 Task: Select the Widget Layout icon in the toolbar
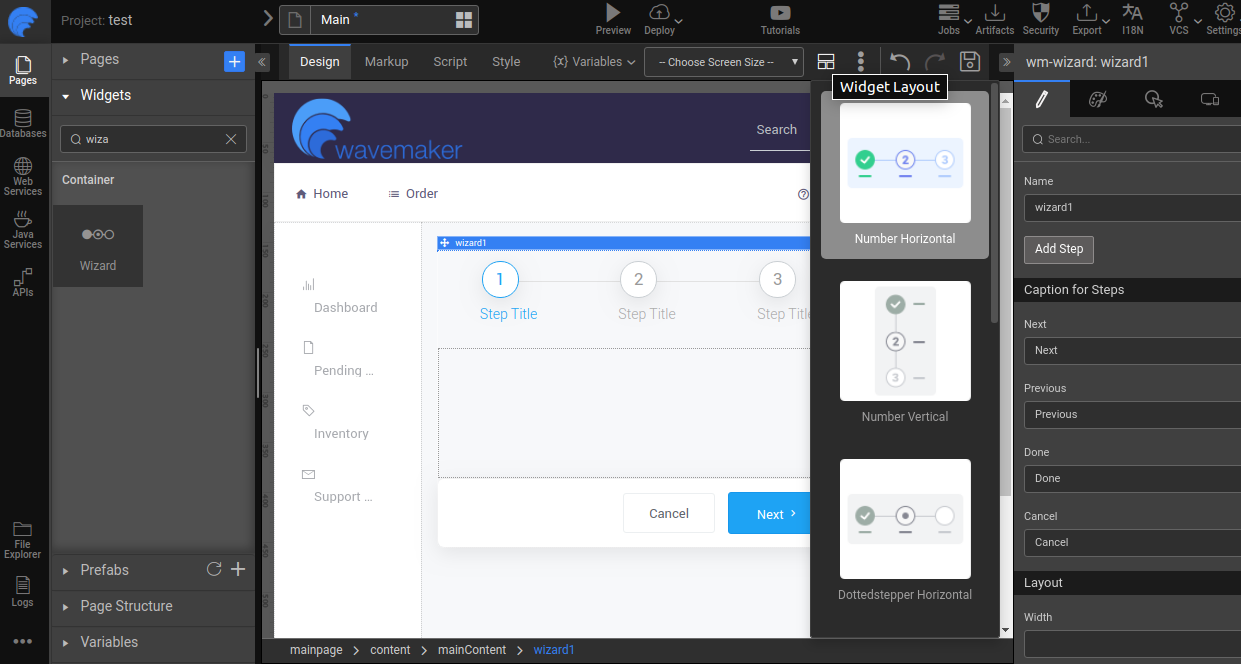point(825,61)
